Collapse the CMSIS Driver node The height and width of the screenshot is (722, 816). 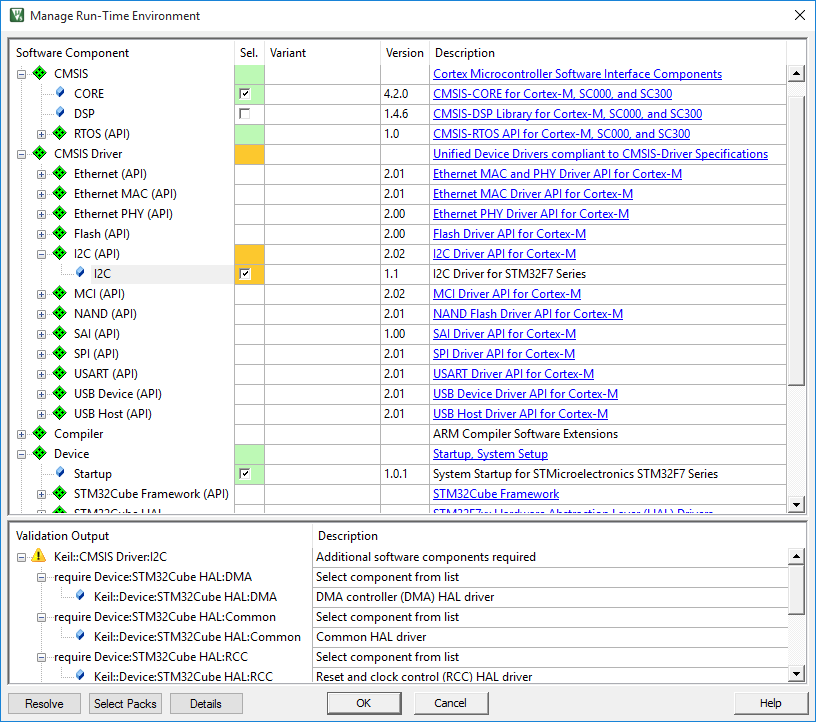(x=21, y=154)
